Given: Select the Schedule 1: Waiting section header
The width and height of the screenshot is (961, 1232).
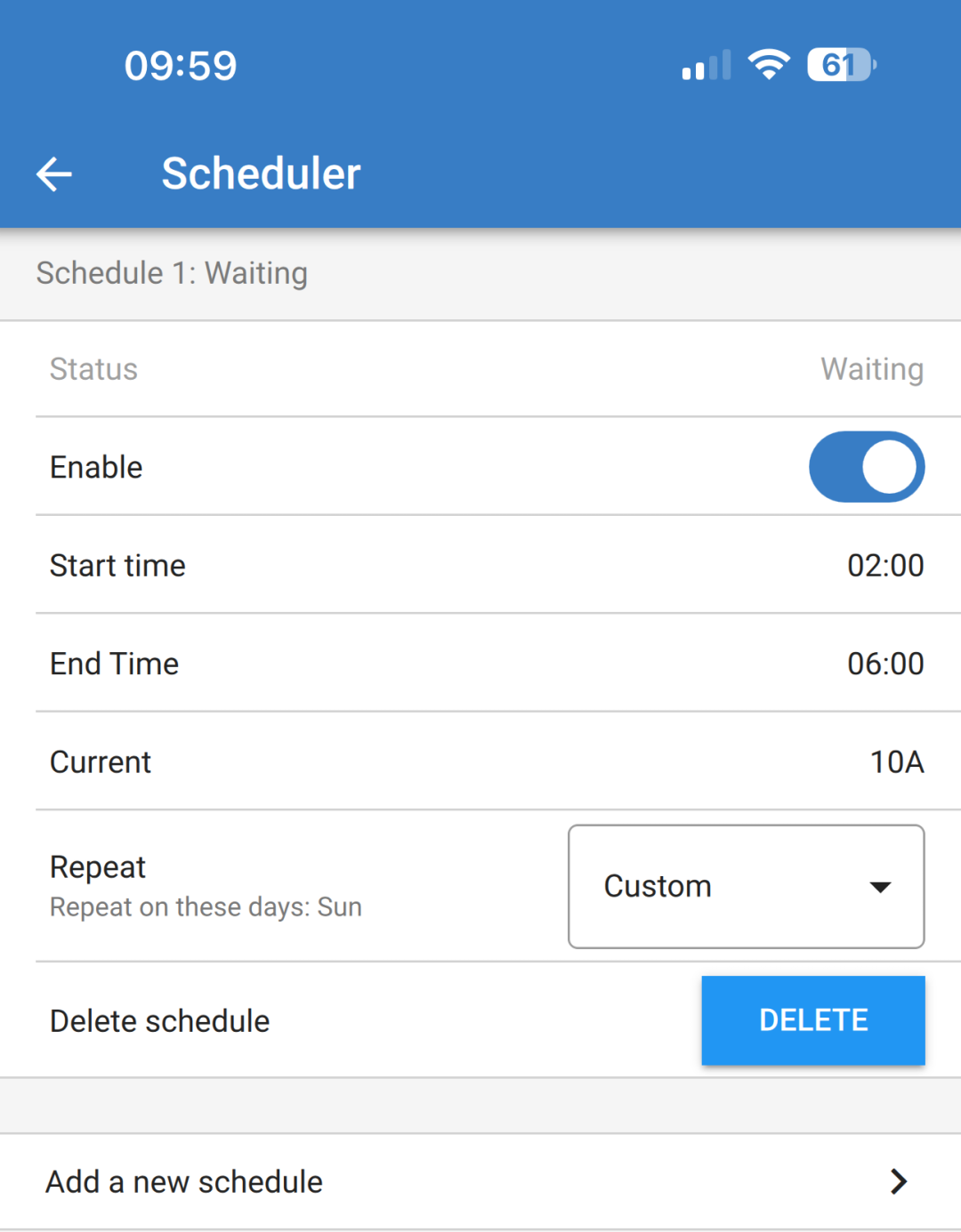Looking at the screenshot, I should [172, 273].
